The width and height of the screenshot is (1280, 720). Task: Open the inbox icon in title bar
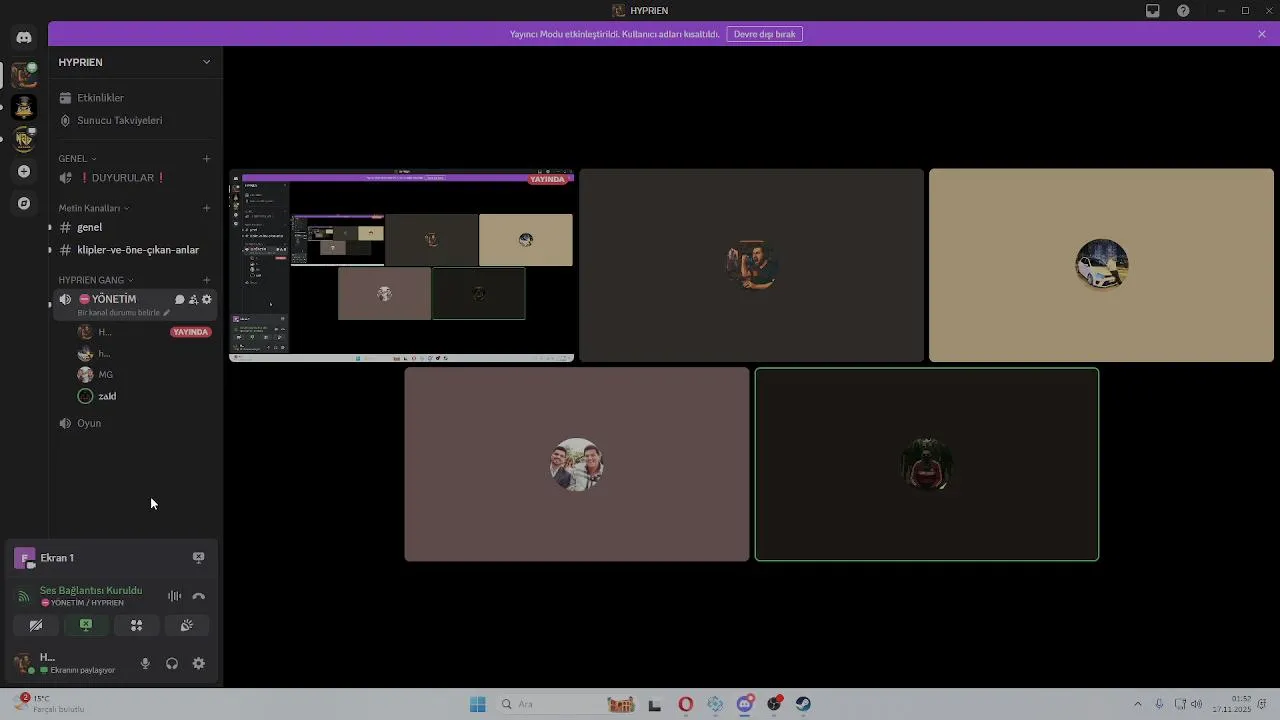1153,11
